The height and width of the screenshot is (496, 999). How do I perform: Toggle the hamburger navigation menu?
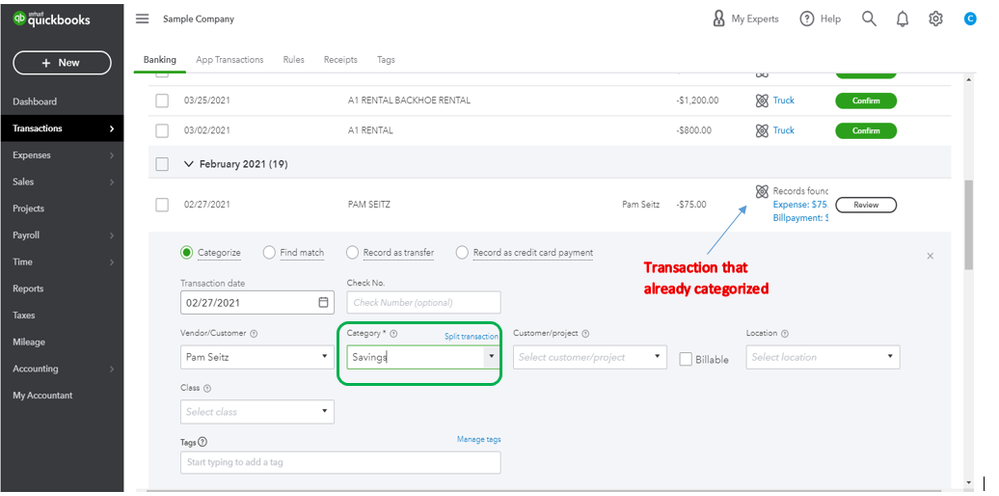pos(142,18)
